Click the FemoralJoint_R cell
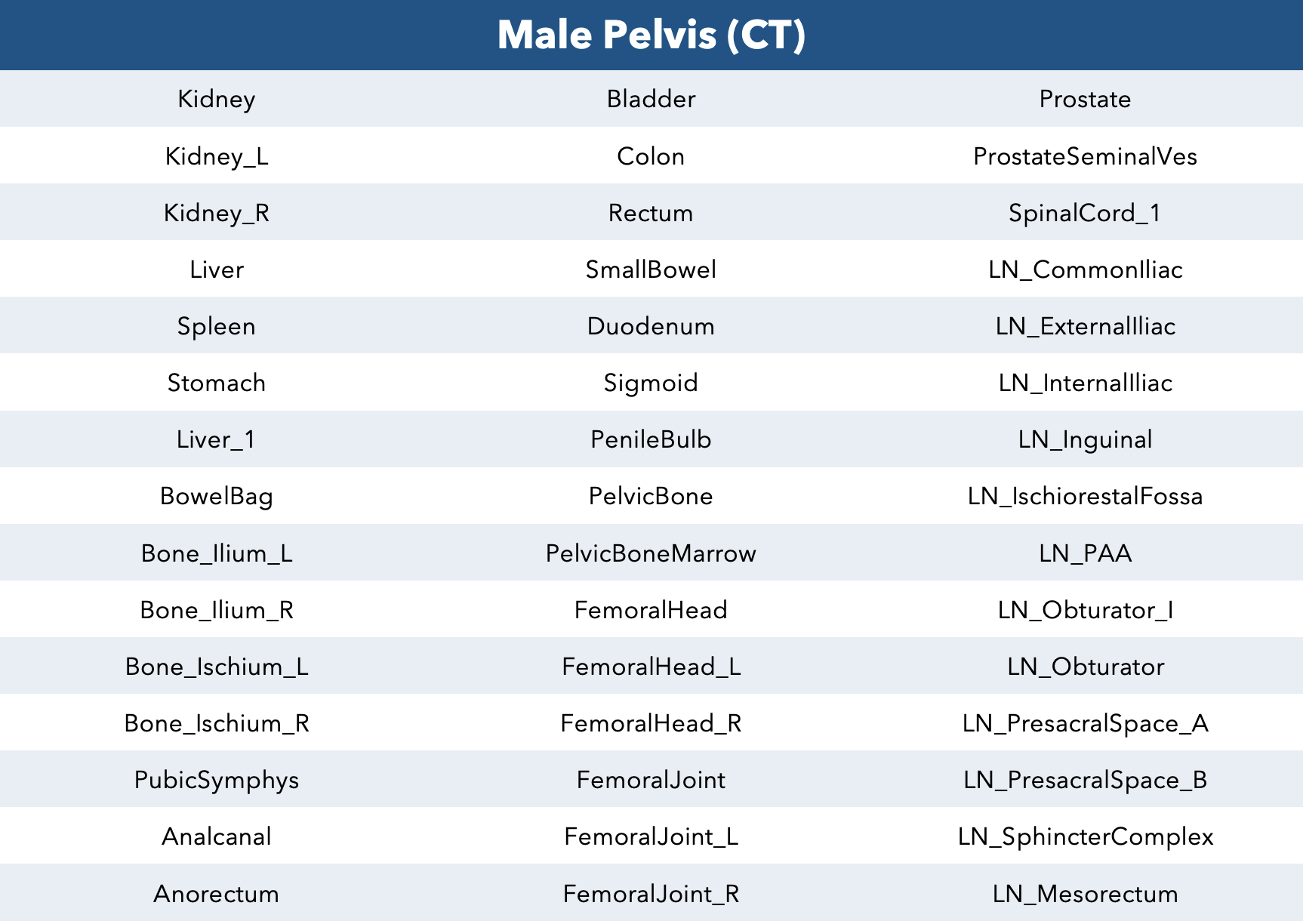 (651, 894)
